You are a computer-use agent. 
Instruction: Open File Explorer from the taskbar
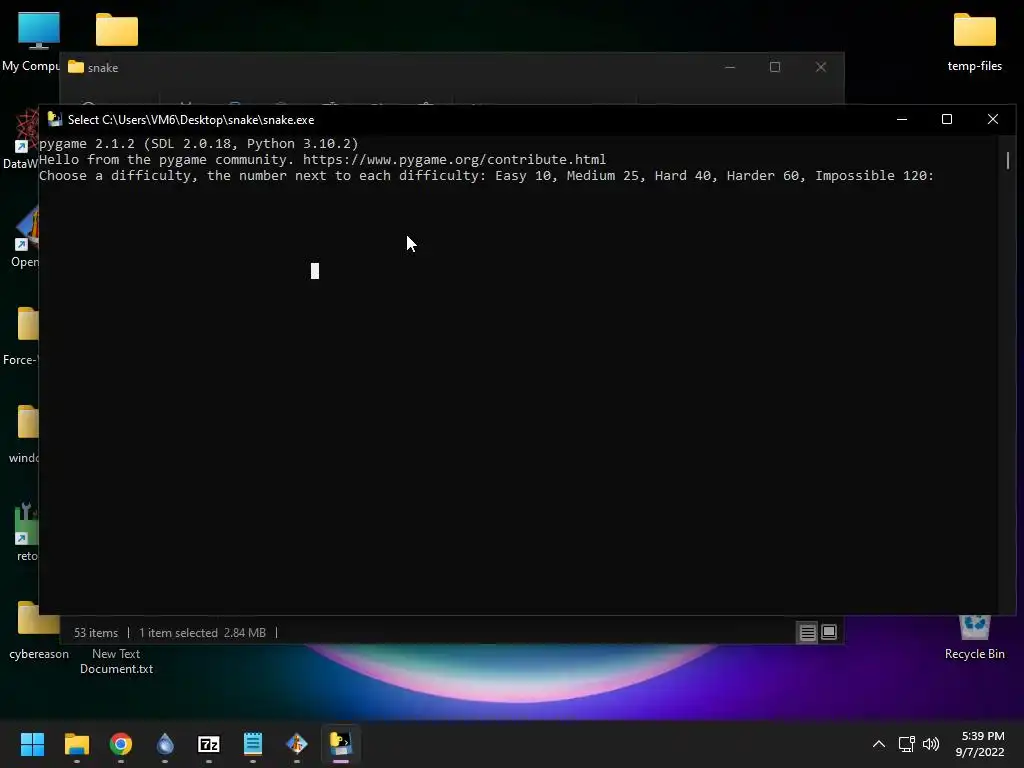pos(76,744)
